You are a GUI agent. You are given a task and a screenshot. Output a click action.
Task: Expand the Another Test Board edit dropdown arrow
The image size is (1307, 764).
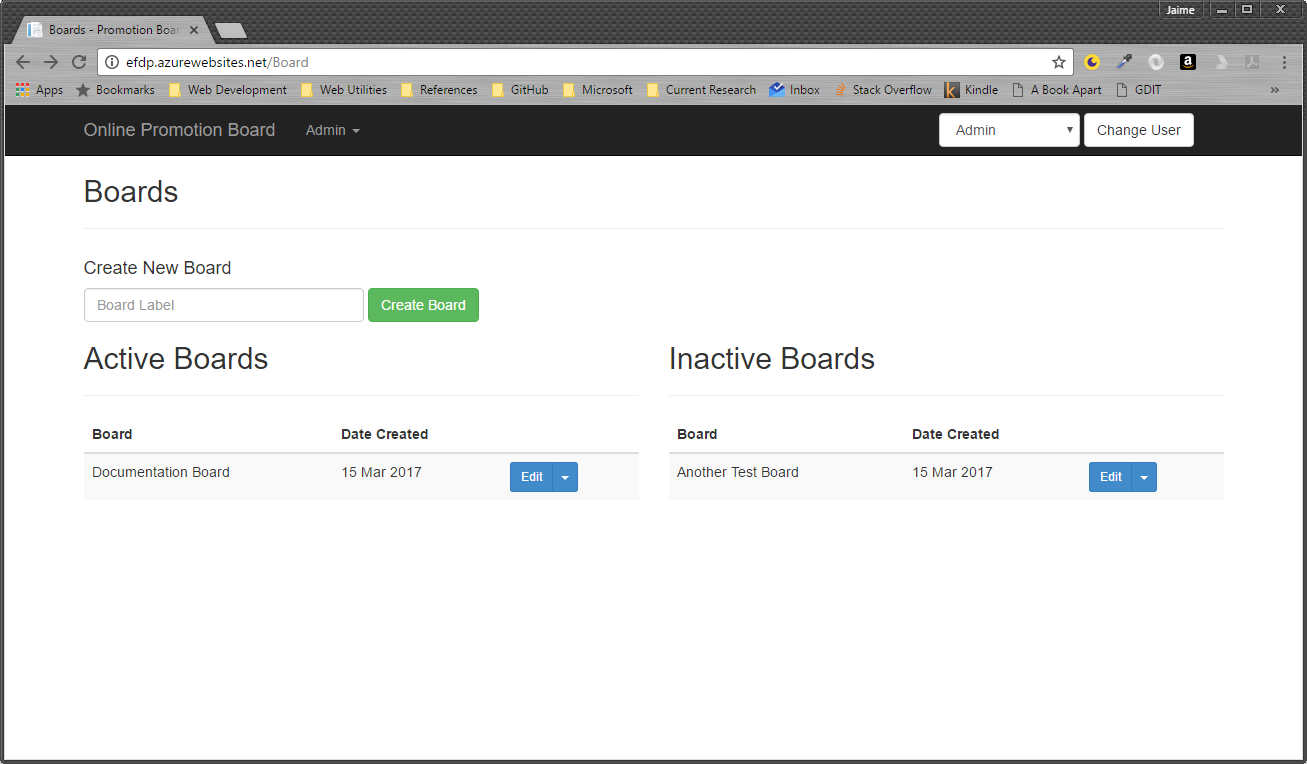pyautogui.click(x=1144, y=477)
